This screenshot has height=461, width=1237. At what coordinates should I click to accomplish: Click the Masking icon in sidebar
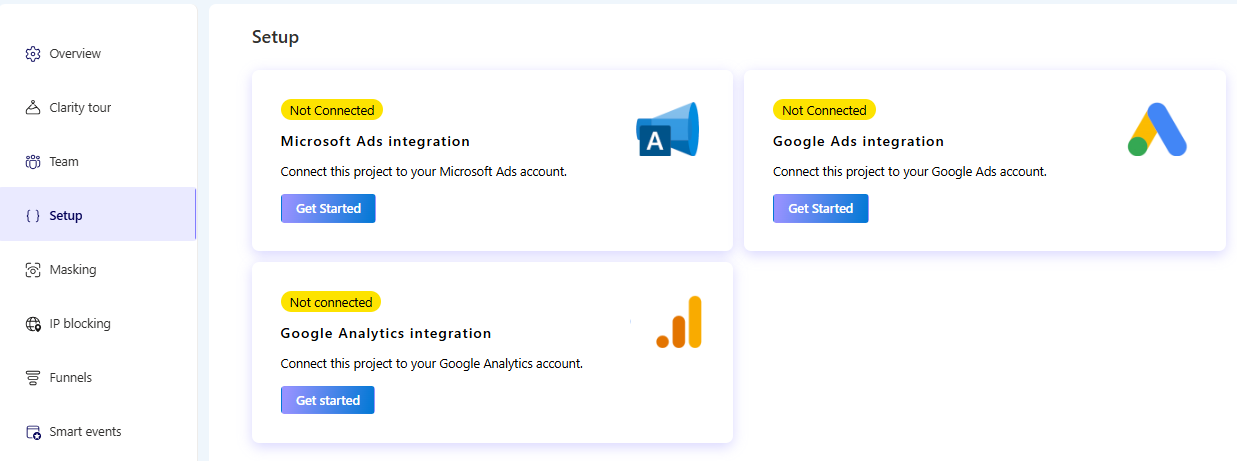(32, 270)
